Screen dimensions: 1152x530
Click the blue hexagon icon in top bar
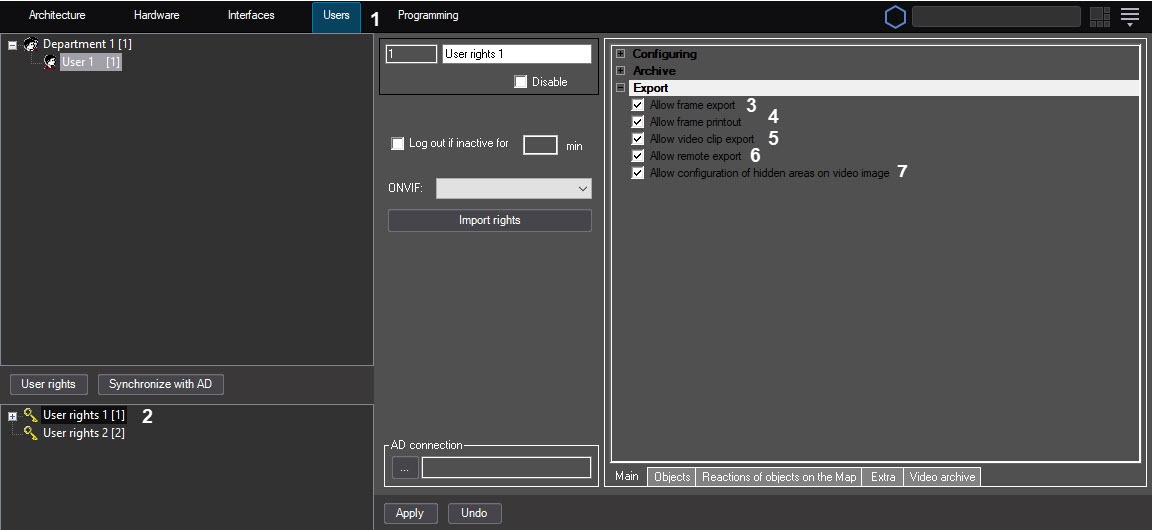point(895,17)
